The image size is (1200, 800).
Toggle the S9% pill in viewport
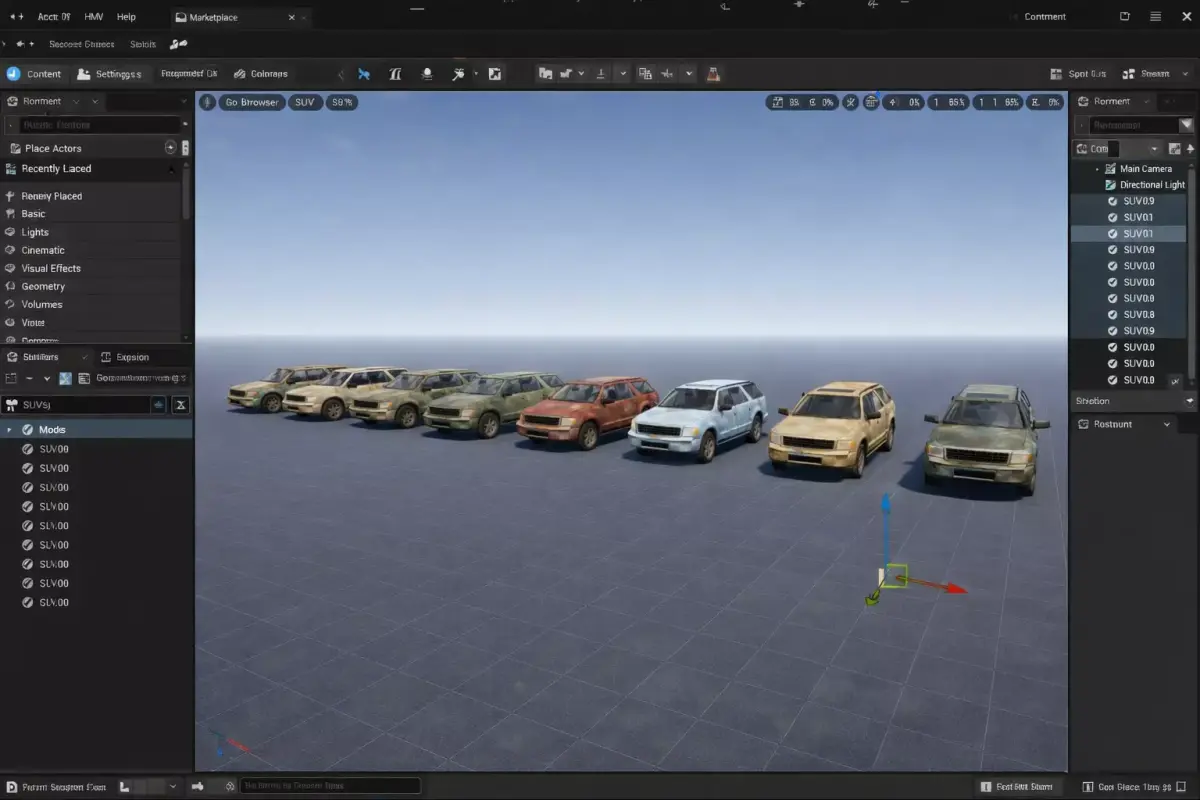click(x=343, y=102)
